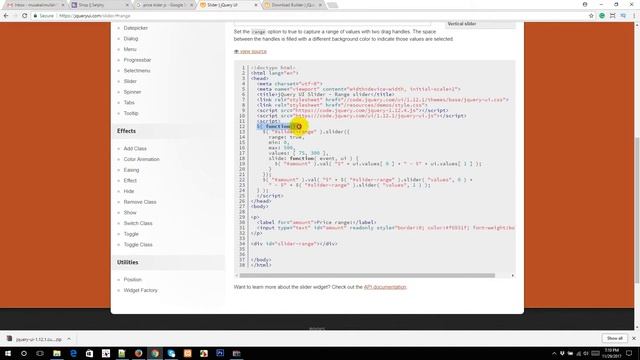The width and height of the screenshot is (640, 360).
Task: Open the Toggle effect link
Action: click(131, 234)
